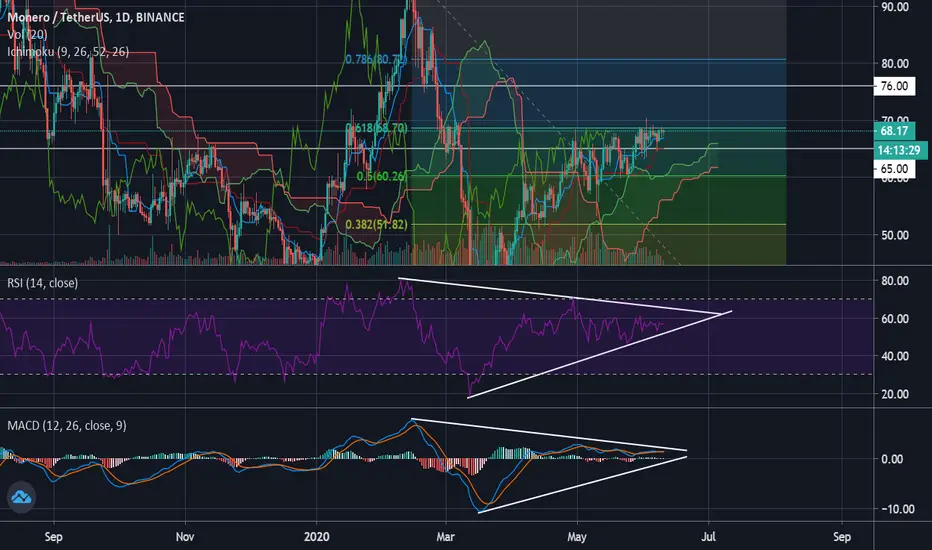
Task: Select the 0.618(68.70) Fibonacci level label
Action: coord(376,128)
